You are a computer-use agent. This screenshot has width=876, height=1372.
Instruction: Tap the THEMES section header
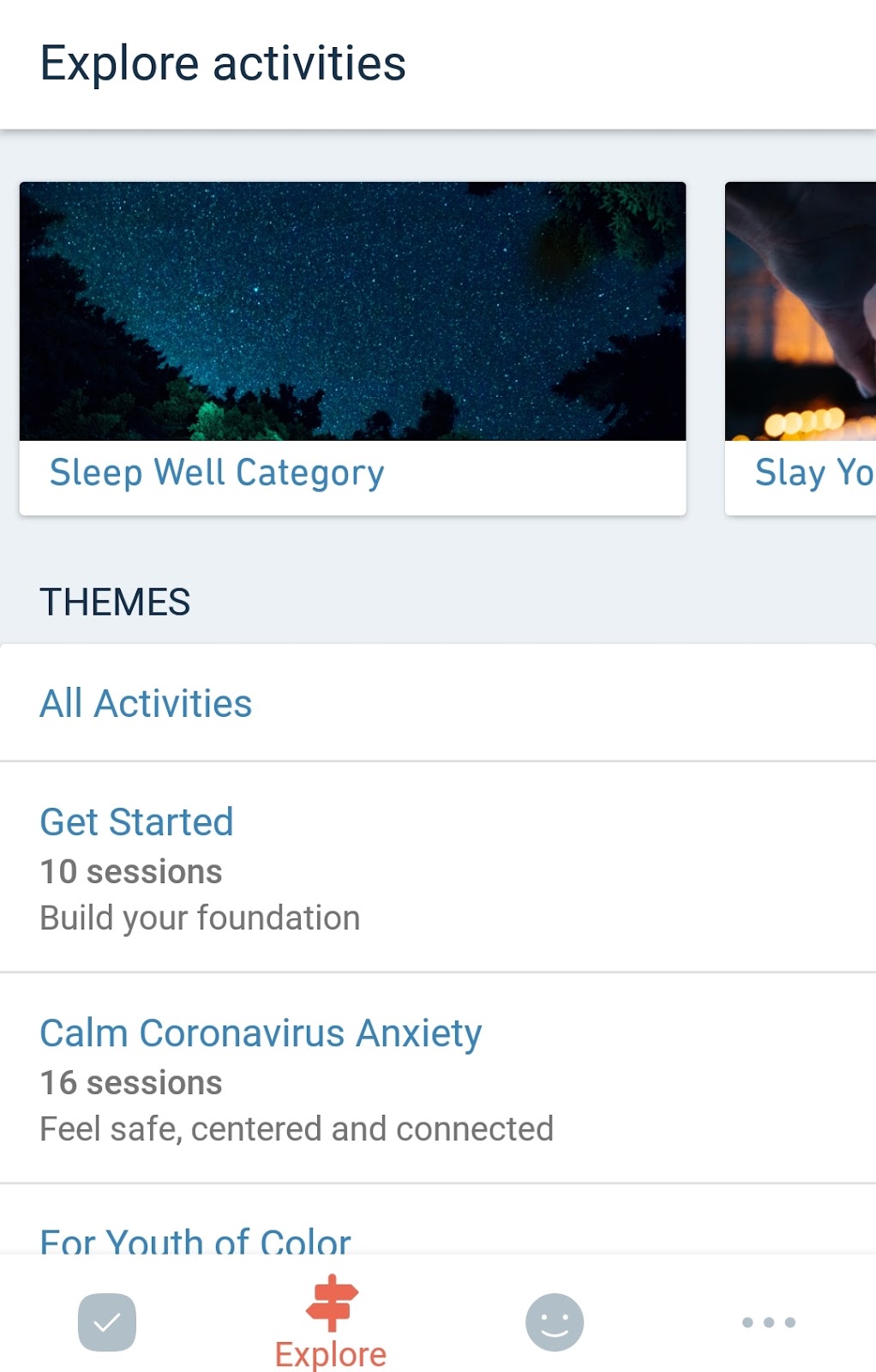[x=115, y=602]
